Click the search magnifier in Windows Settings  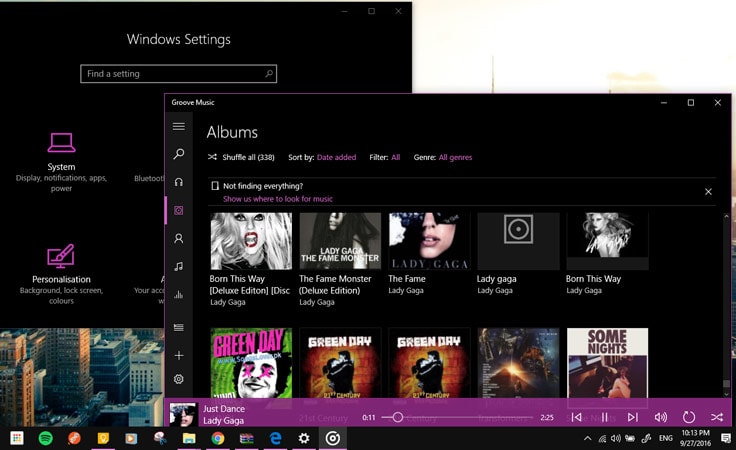269,74
